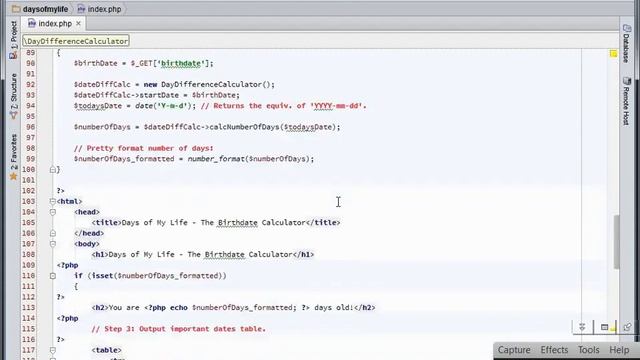This screenshot has width=640, height=360.
Task: Collapse the head tag fold at line 104
Action: [53, 212]
